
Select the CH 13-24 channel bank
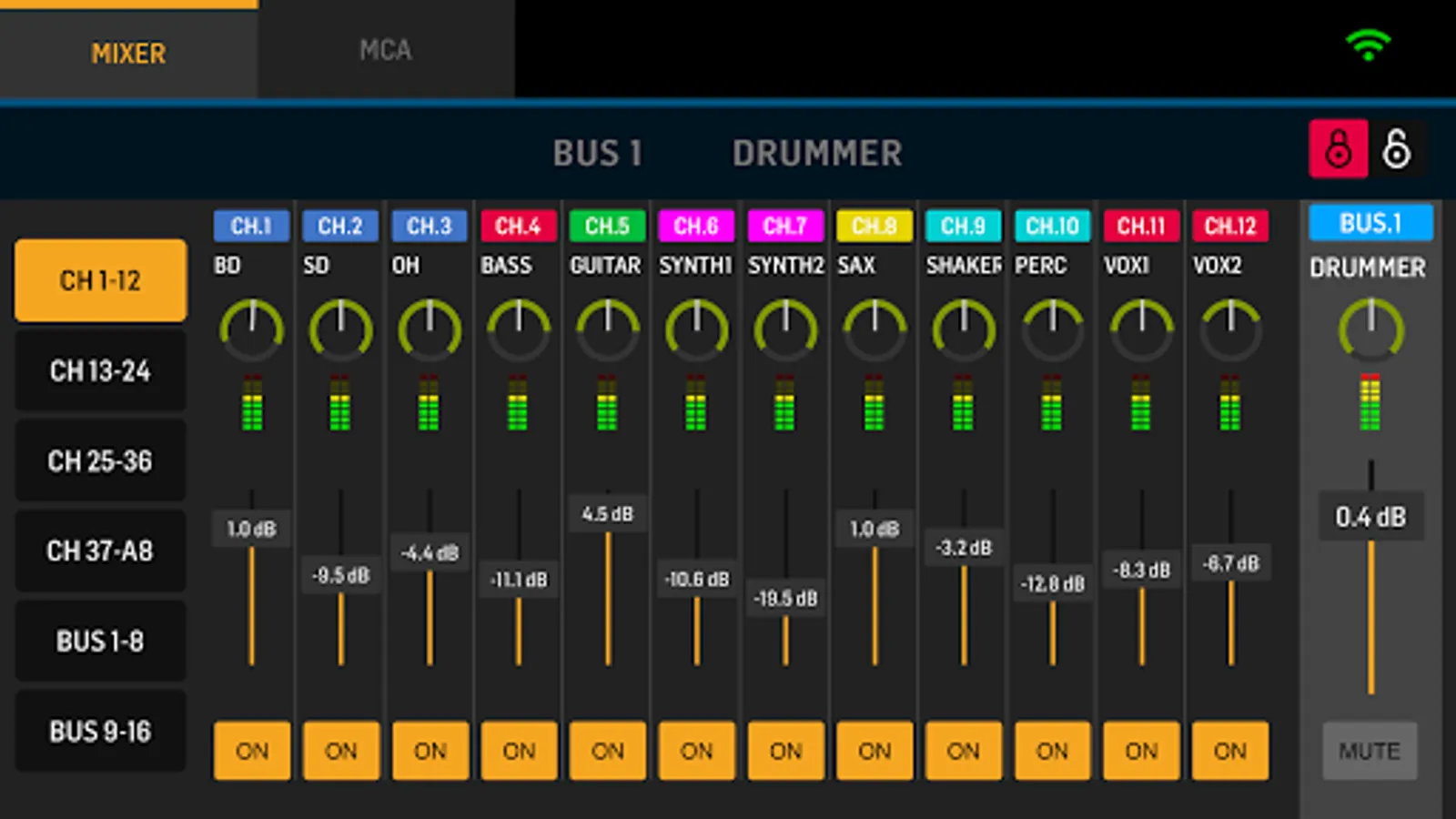pos(100,371)
